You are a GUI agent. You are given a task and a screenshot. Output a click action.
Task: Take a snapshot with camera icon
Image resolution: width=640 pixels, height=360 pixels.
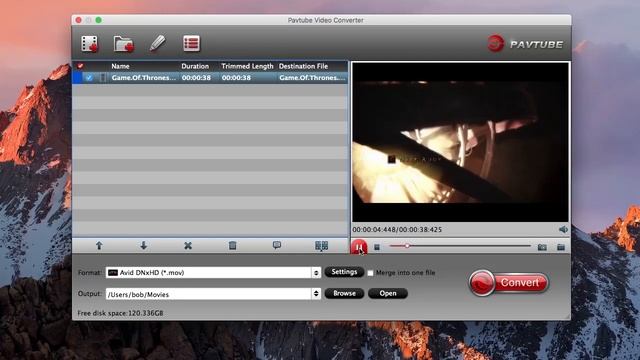coord(542,247)
